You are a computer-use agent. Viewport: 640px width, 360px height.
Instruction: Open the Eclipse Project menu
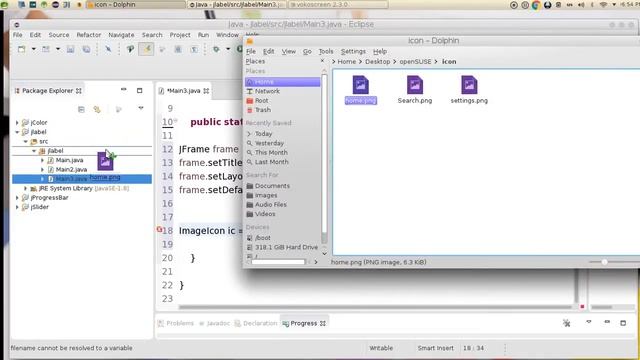tap(180, 35)
